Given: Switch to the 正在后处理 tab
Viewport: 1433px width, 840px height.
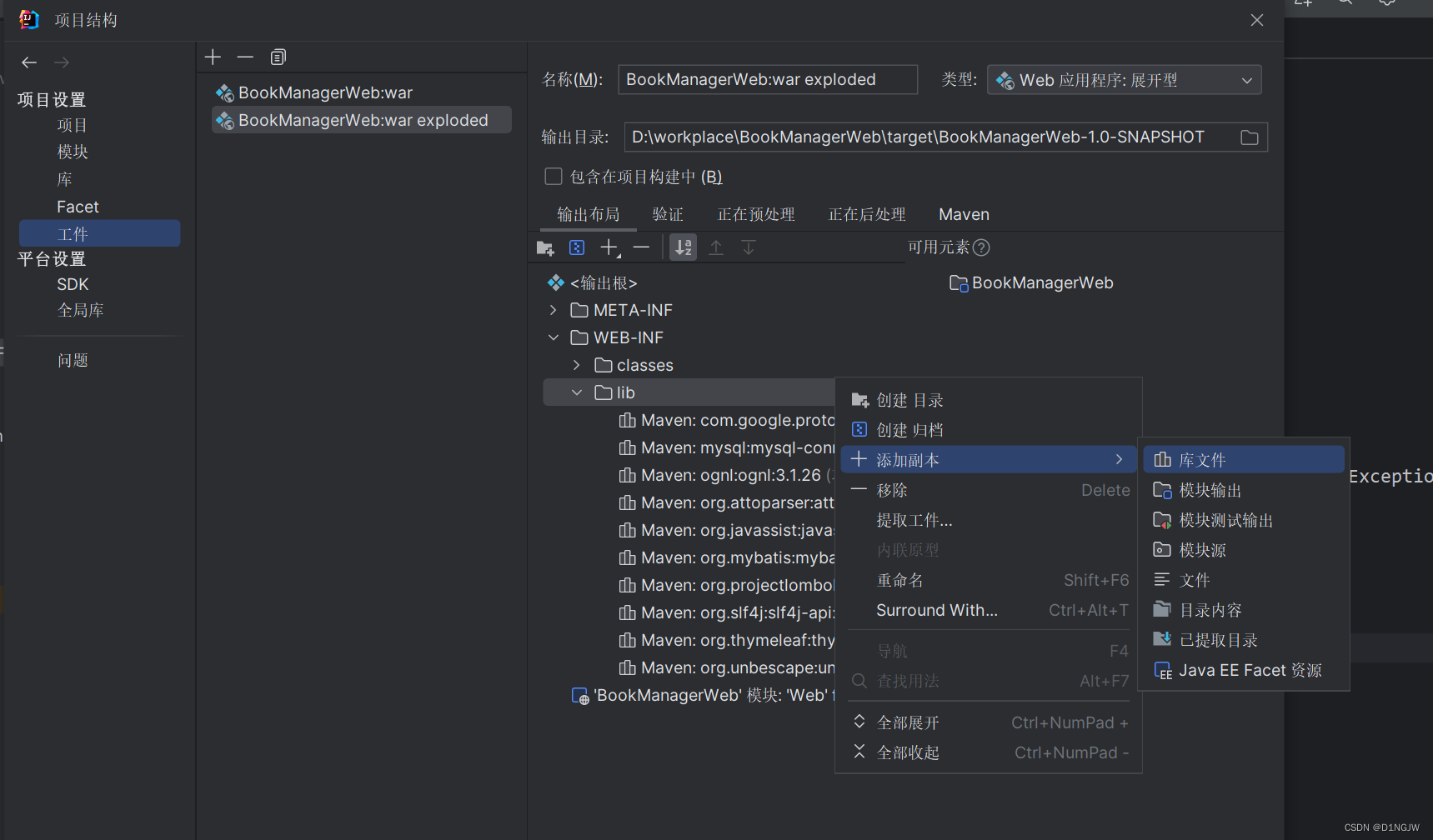Looking at the screenshot, I should coord(867,215).
